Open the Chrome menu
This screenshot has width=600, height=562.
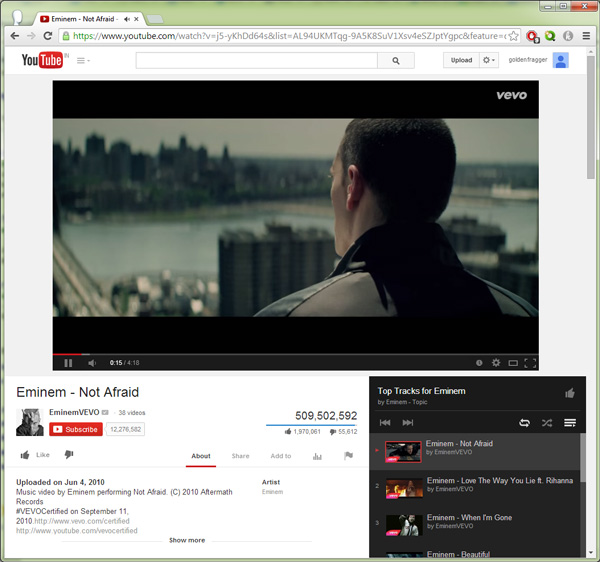click(586, 36)
